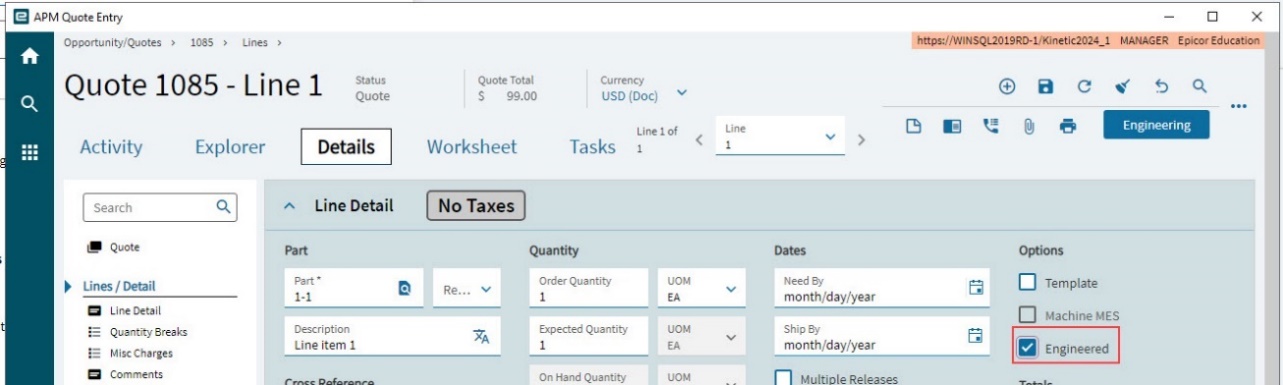The image size is (1283, 385).
Task: Go to the next line arrow
Action: tap(860, 140)
